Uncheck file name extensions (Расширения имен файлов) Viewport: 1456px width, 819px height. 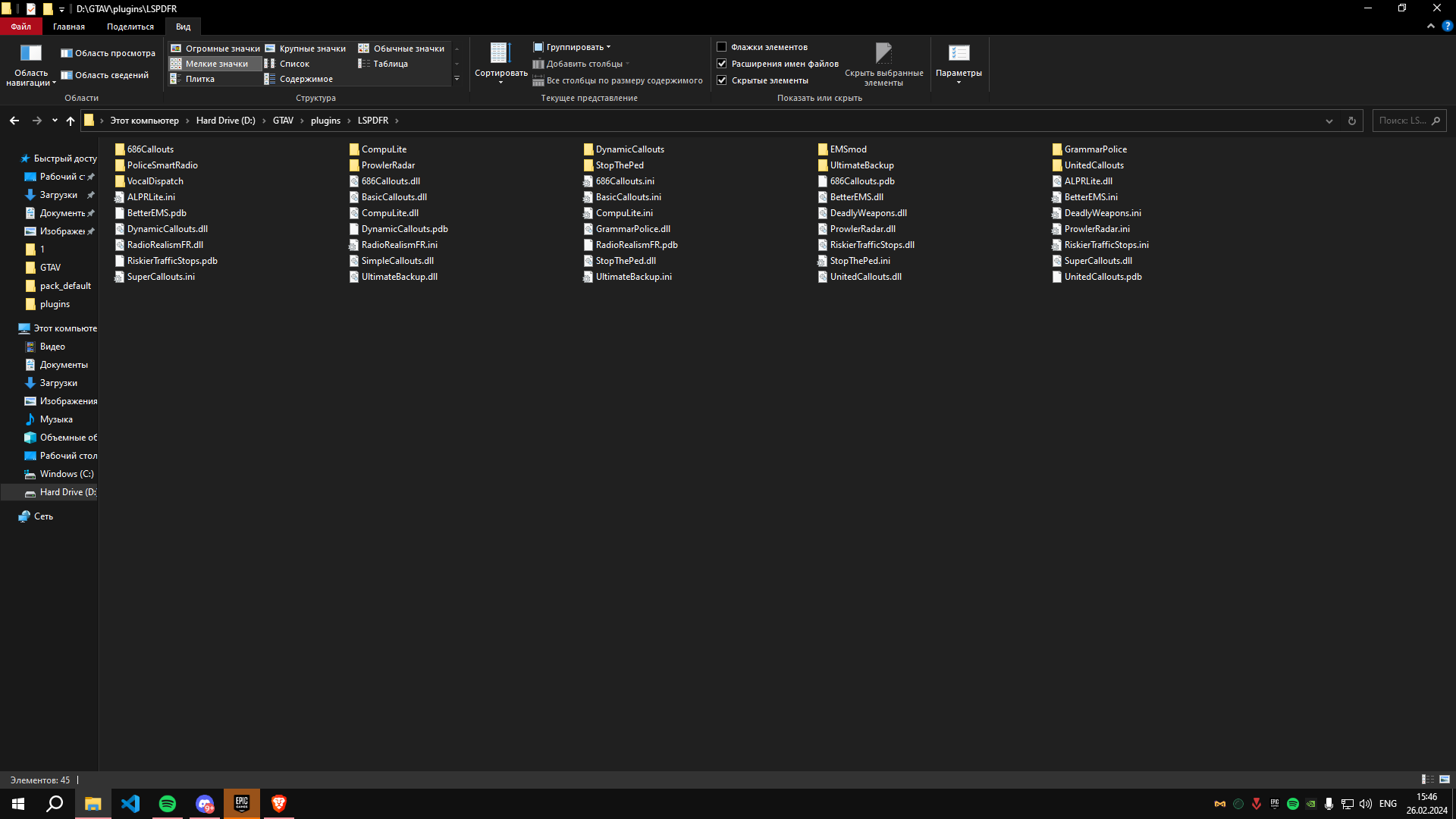[x=722, y=64]
